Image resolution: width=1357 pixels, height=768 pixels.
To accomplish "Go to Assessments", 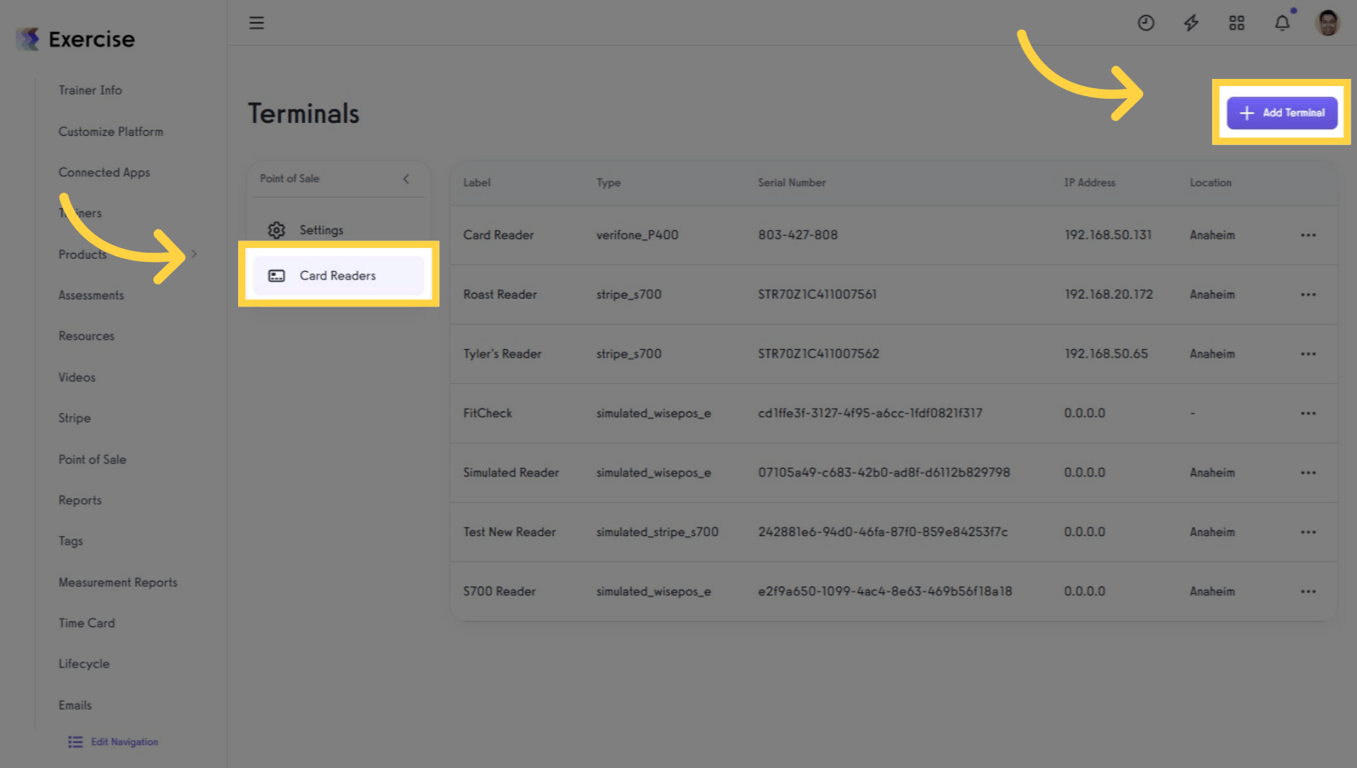I will 91,295.
